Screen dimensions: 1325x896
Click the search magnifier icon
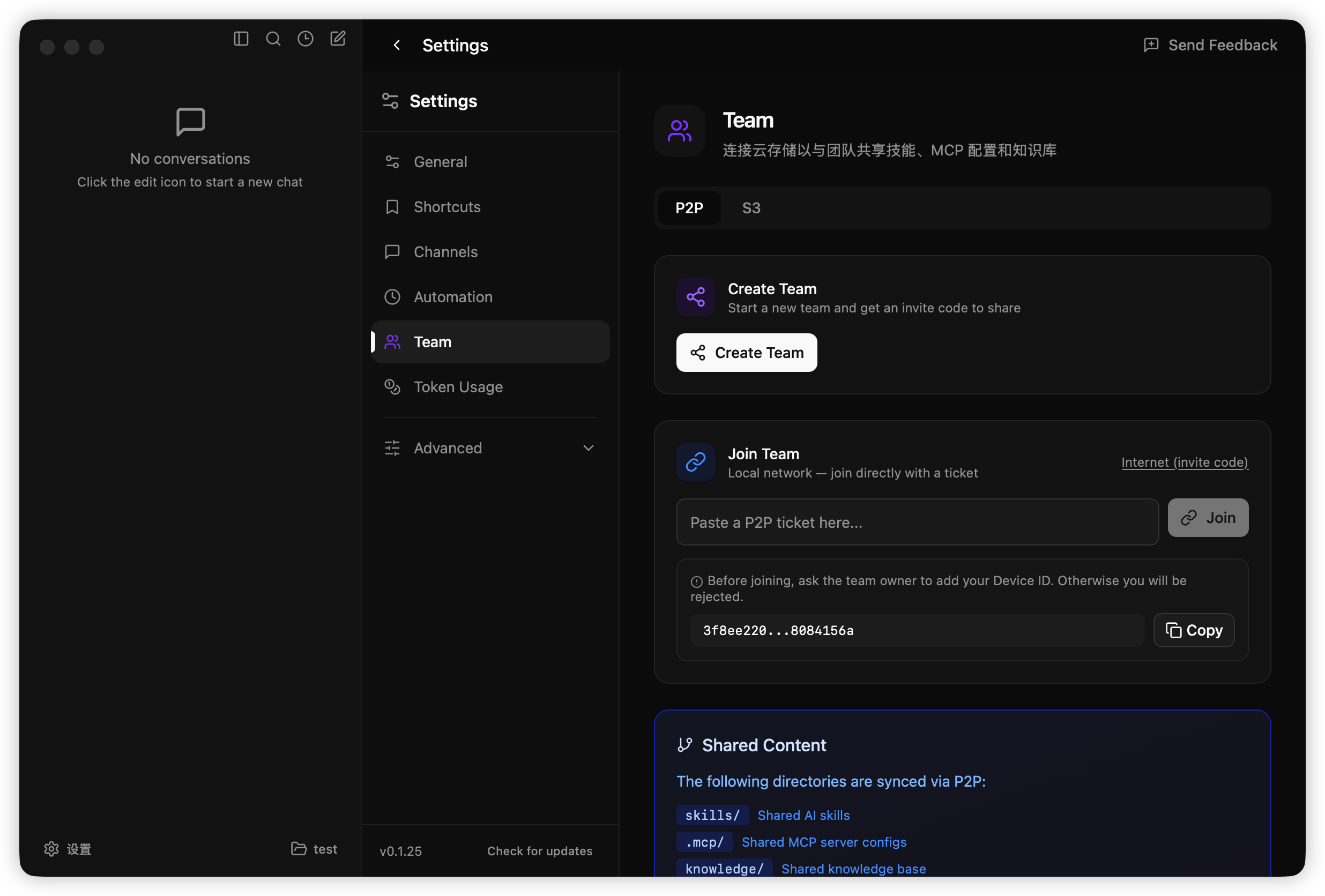tap(273, 39)
